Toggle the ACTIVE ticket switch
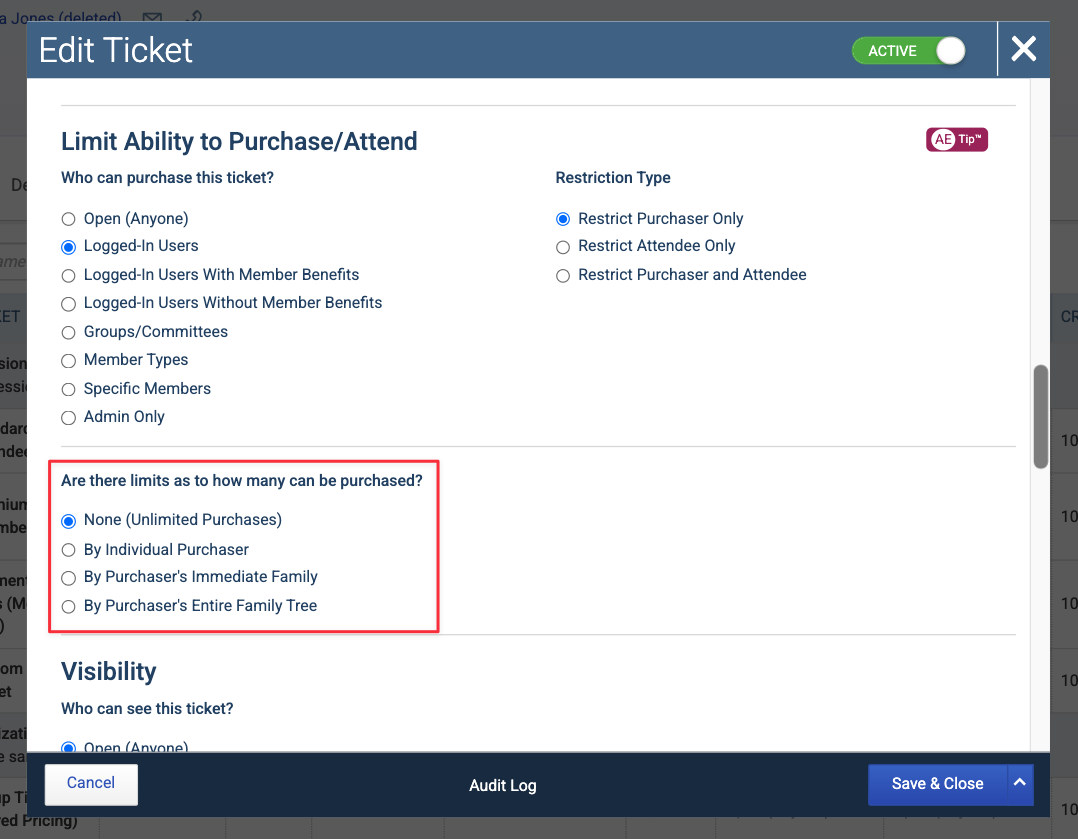 pyautogui.click(x=909, y=51)
